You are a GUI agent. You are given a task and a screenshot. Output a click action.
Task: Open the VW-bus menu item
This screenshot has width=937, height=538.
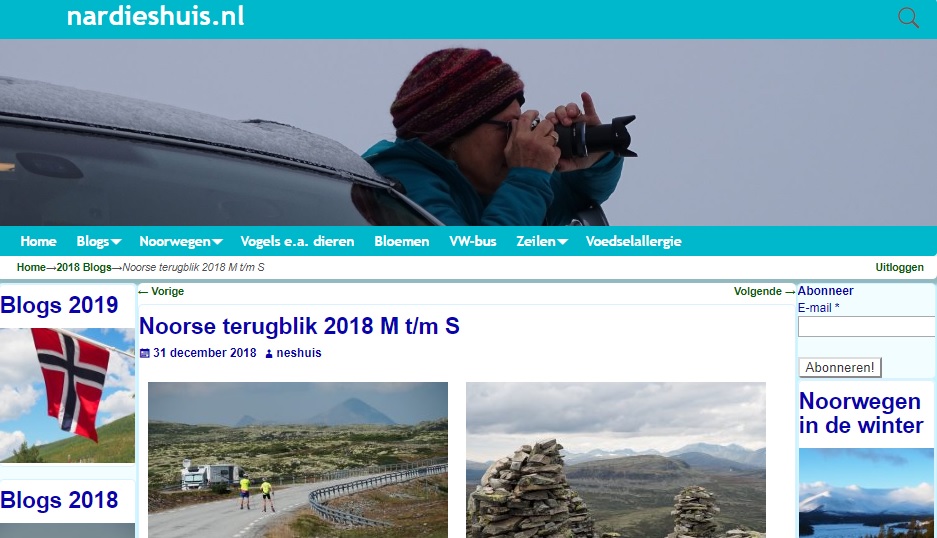coord(473,242)
